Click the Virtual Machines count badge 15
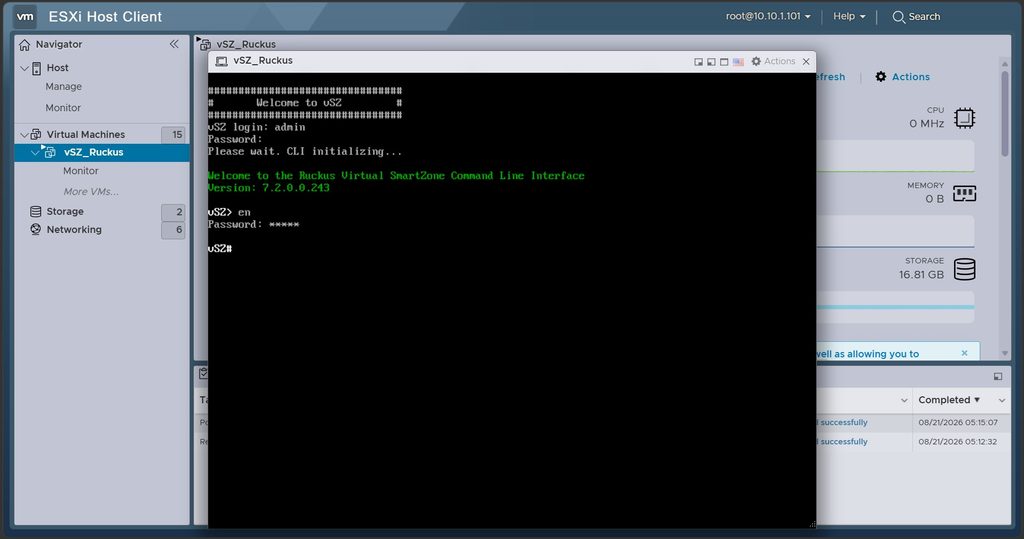 tap(174, 135)
